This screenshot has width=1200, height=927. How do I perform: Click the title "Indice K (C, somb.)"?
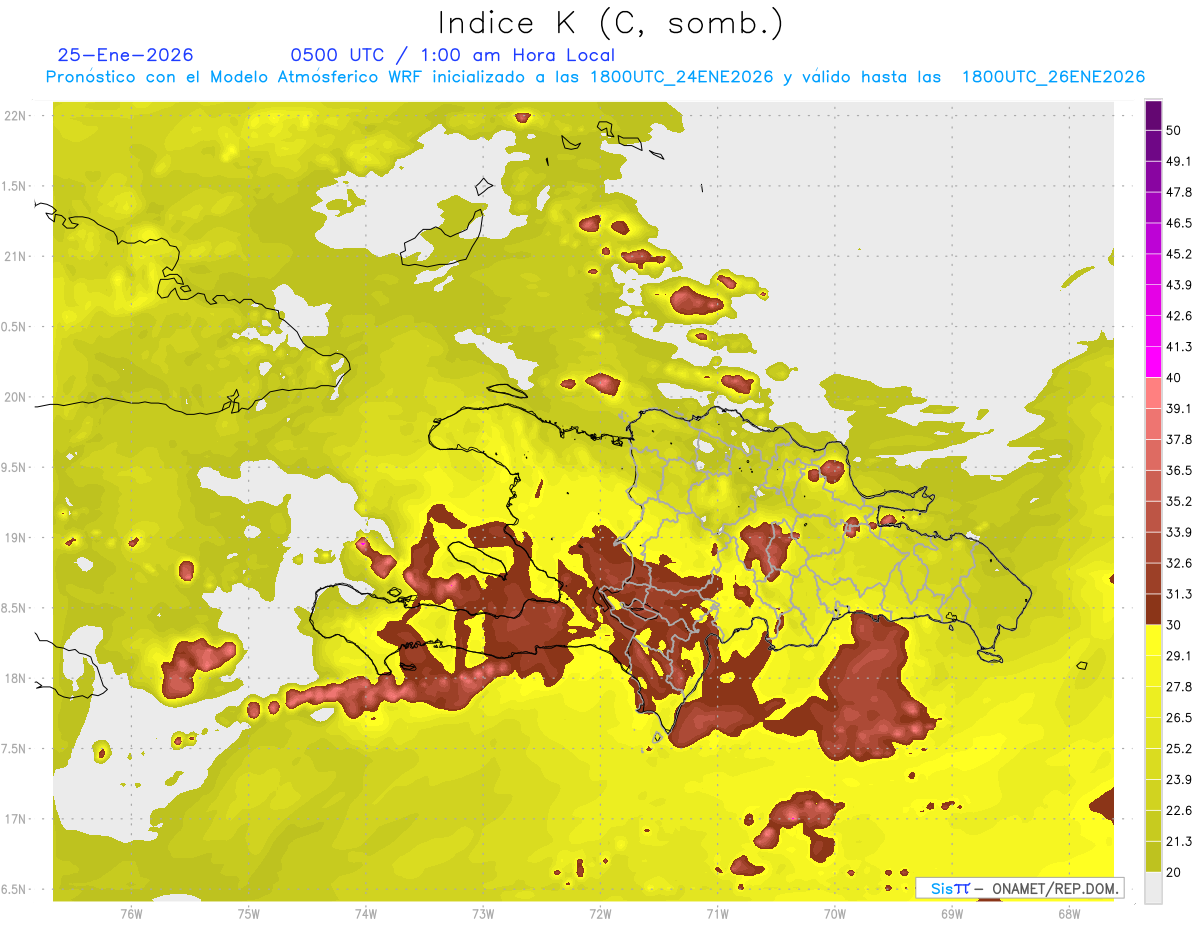tap(610, 24)
